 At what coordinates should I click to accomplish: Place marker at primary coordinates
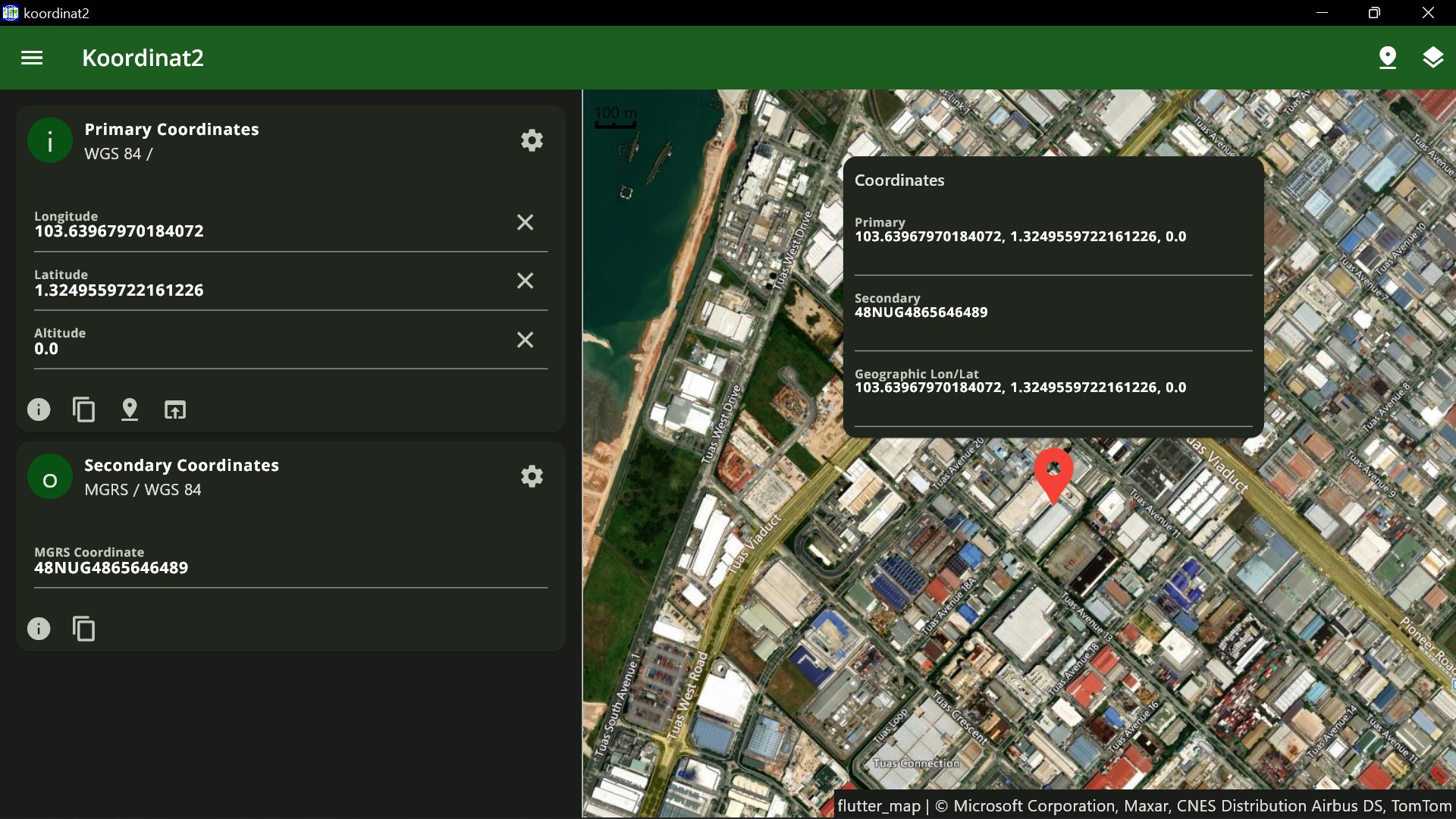[130, 409]
